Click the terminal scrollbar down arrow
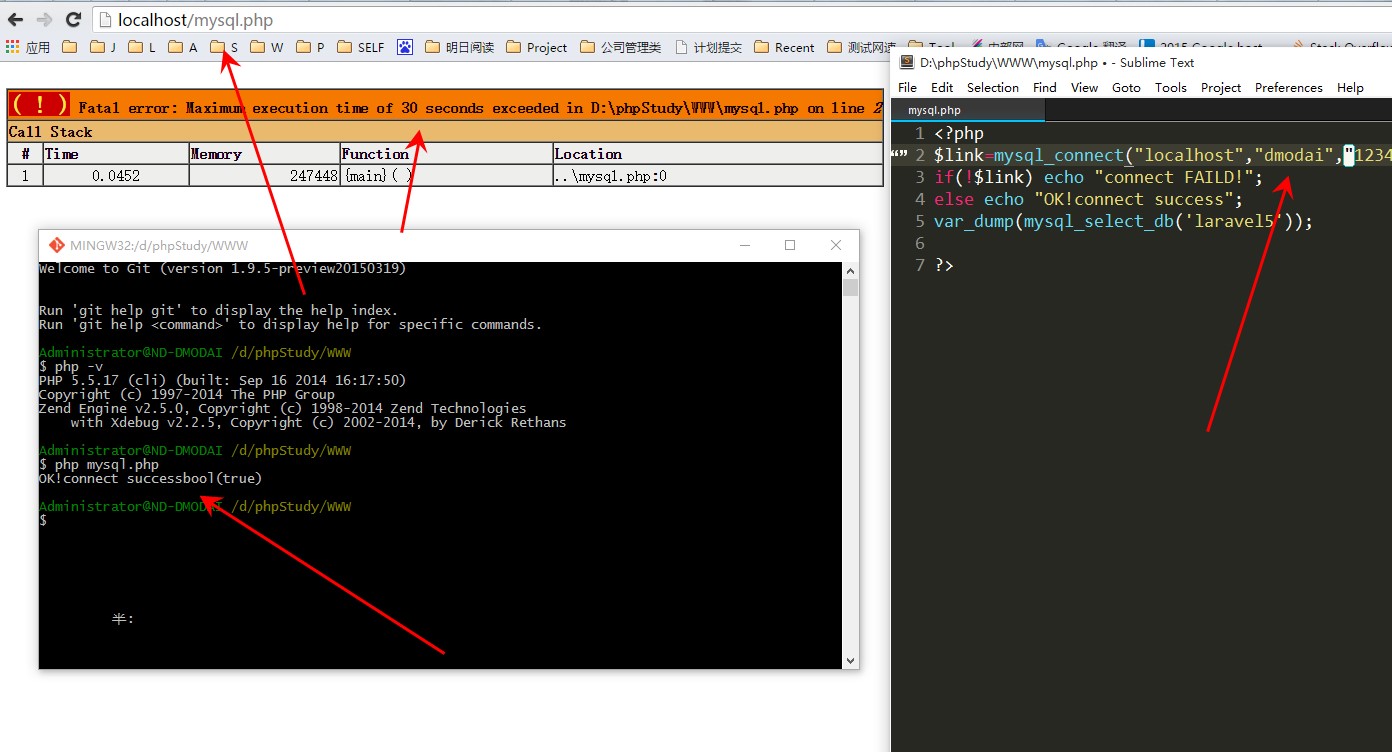Viewport: 1392px width, 752px height. click(850, 661)
